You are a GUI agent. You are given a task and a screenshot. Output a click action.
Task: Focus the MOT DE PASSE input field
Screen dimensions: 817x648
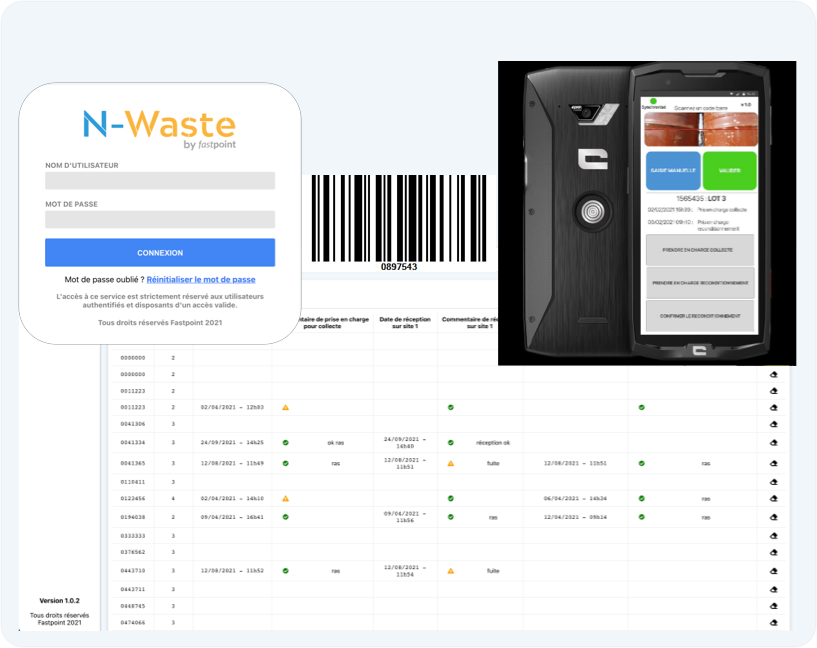pyautogui.click(x=160, y=219)
